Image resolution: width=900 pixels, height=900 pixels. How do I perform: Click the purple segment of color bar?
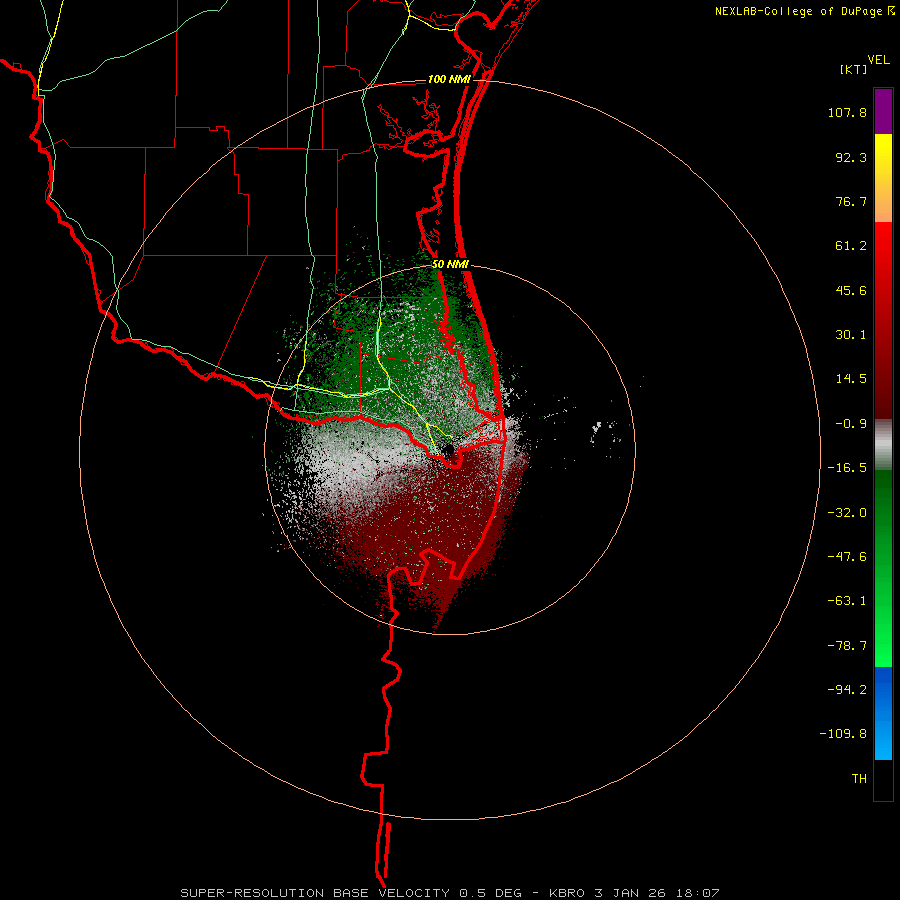click(883, 111)
